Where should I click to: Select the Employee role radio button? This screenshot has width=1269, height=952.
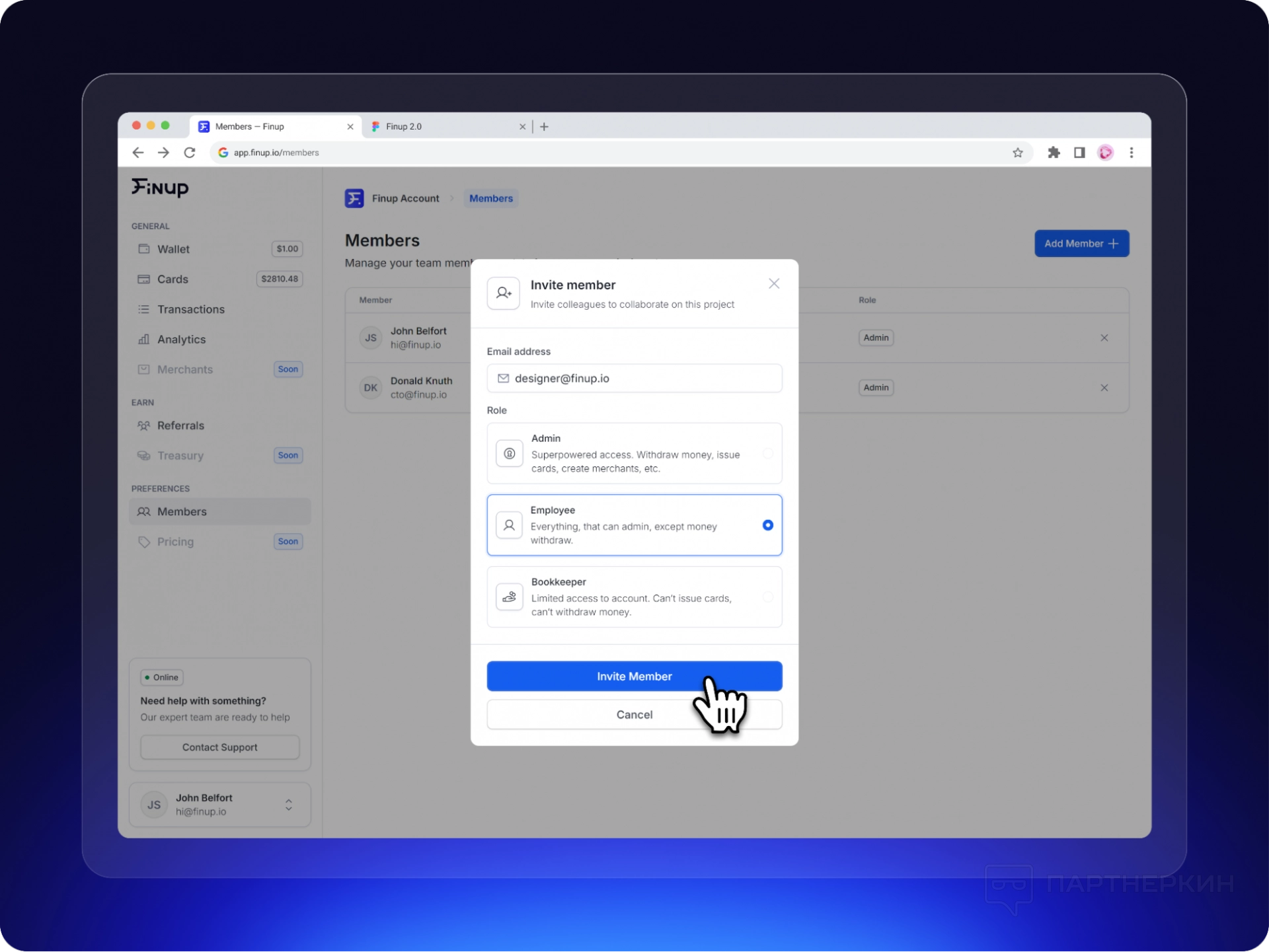767,525
